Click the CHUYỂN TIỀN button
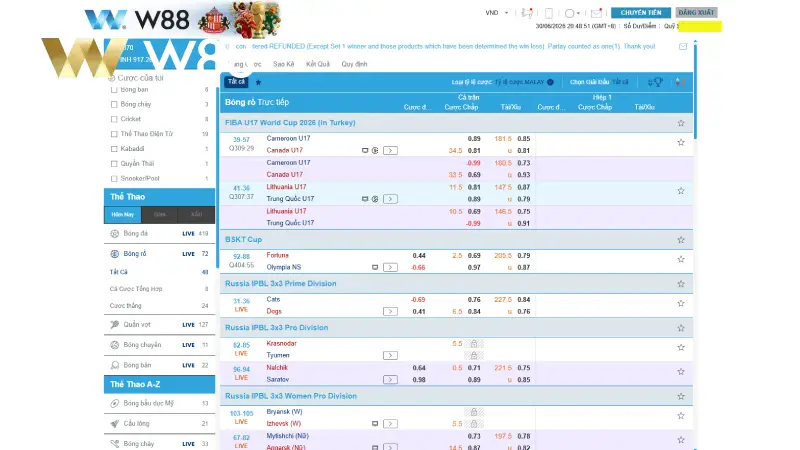Image resolution: width=800 pixels, height=450 pixels. 641,13
